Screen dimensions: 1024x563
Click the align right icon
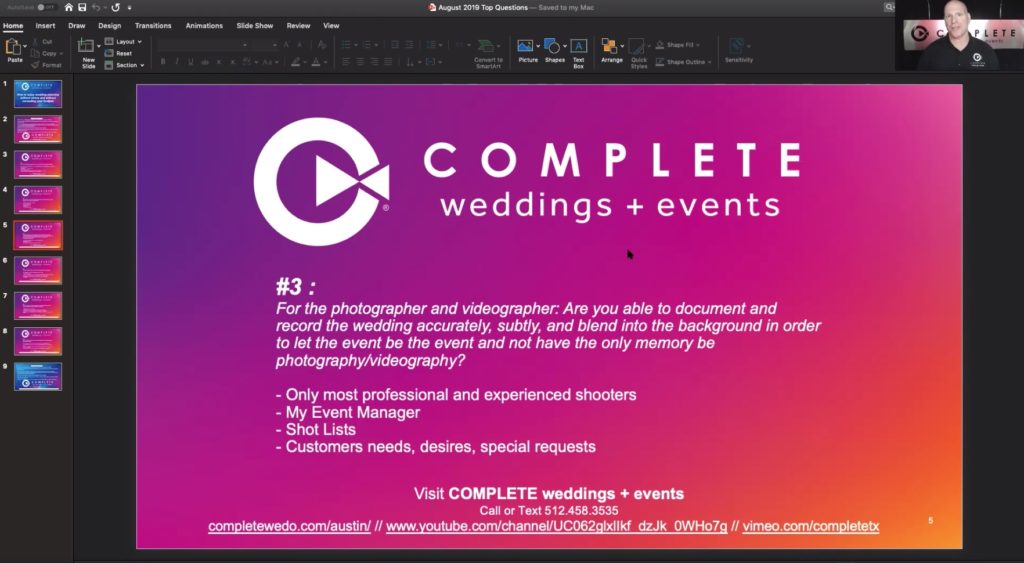click(x=374, y=62)
